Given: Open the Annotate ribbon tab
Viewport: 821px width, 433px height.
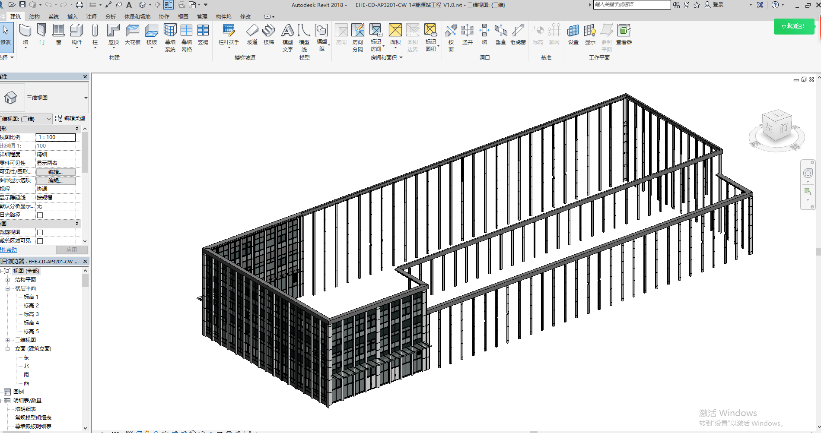Looking at the screenshot, I should (x=92, y=16).
